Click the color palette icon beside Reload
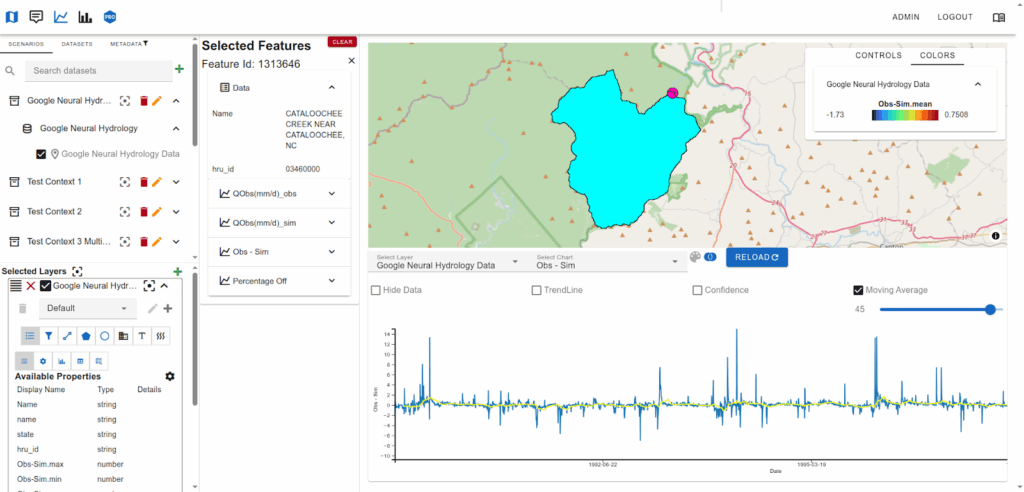 695,257
